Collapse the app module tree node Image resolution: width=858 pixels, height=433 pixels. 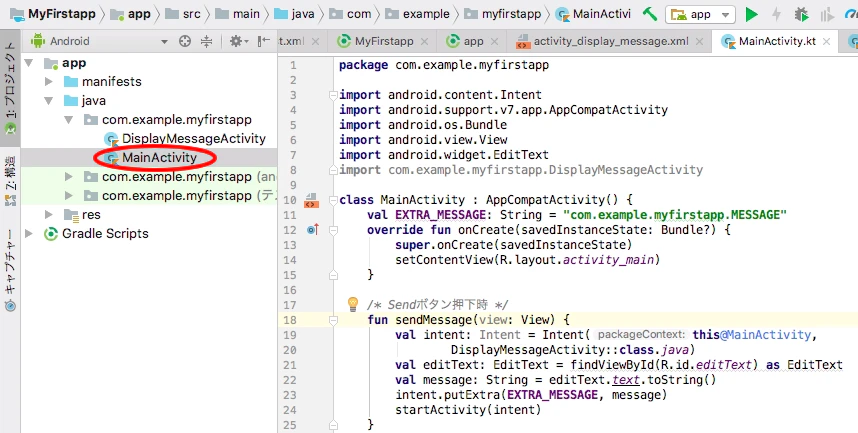pyautogui.click(x=29, y=63)
